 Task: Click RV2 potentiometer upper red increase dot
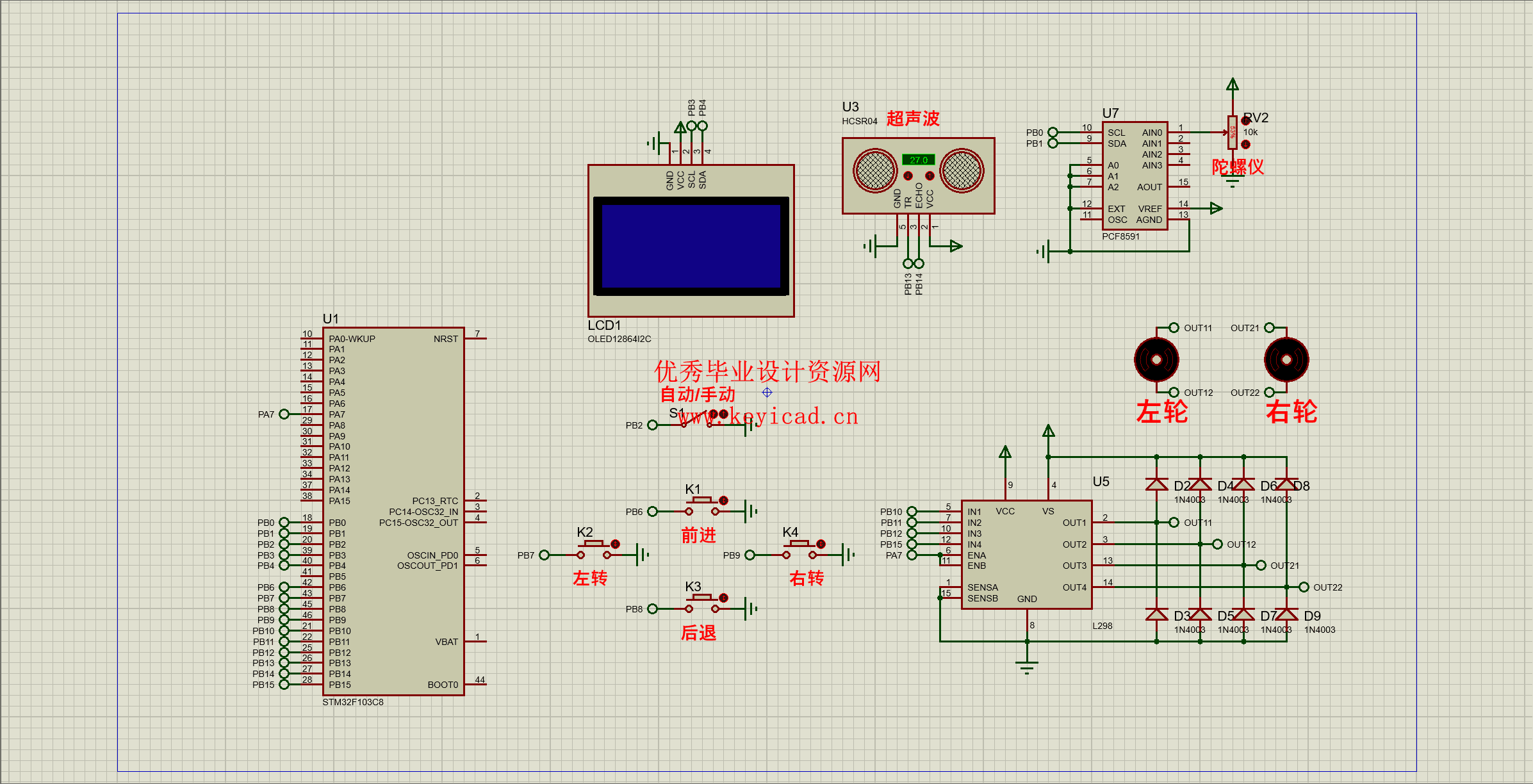(1246, 120)
